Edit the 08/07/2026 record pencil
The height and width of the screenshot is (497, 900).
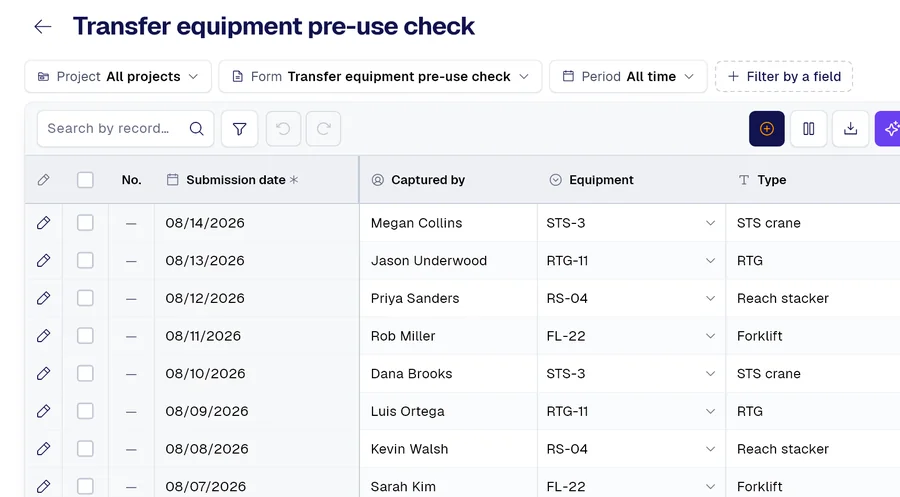44,487
